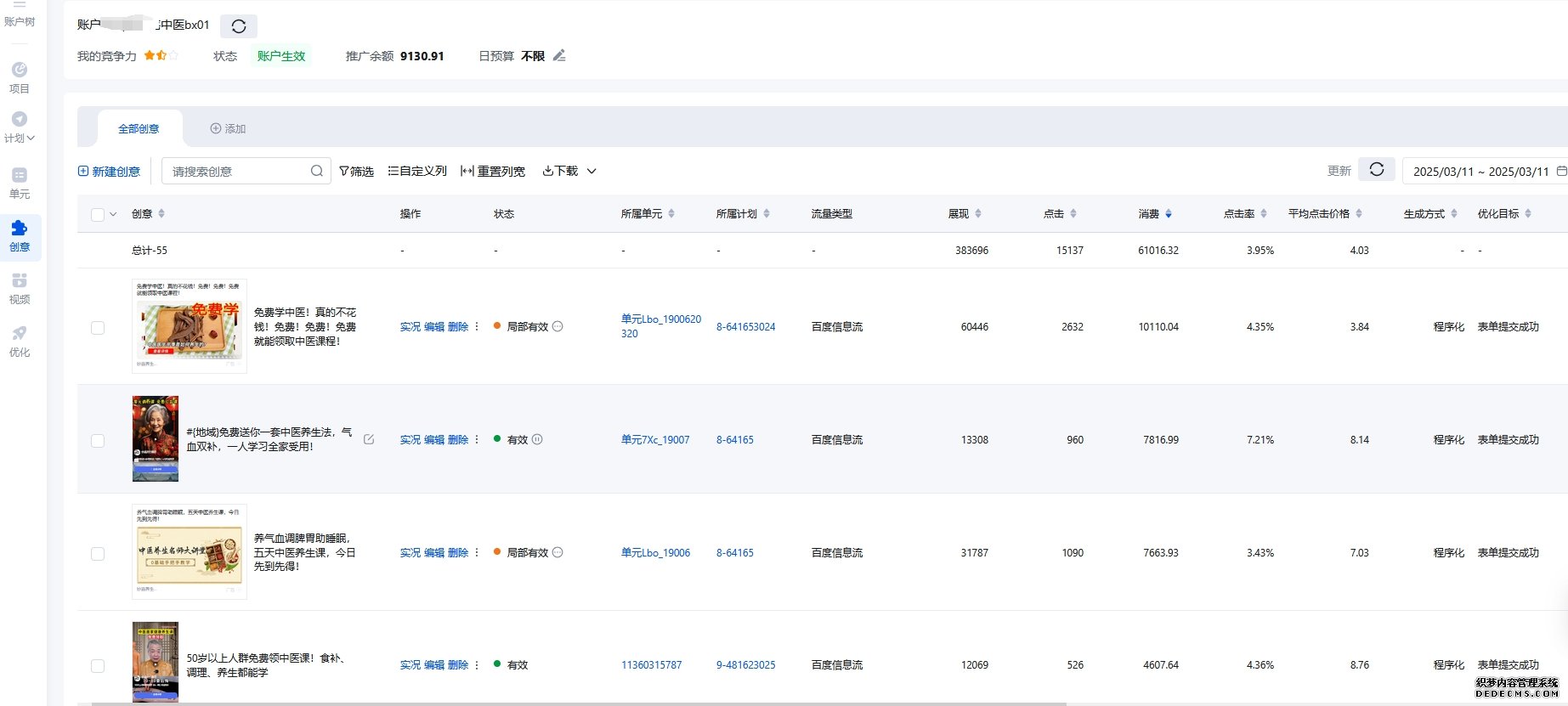The height and width of the screenshot is (706, 1568).
Task: Open unit link 11360315787
Action: pyautogui.click(x=651, y=665)
